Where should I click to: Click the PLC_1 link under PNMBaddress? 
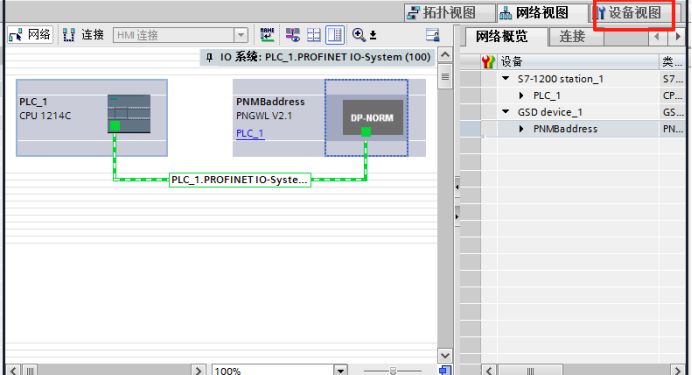(250, 133)
